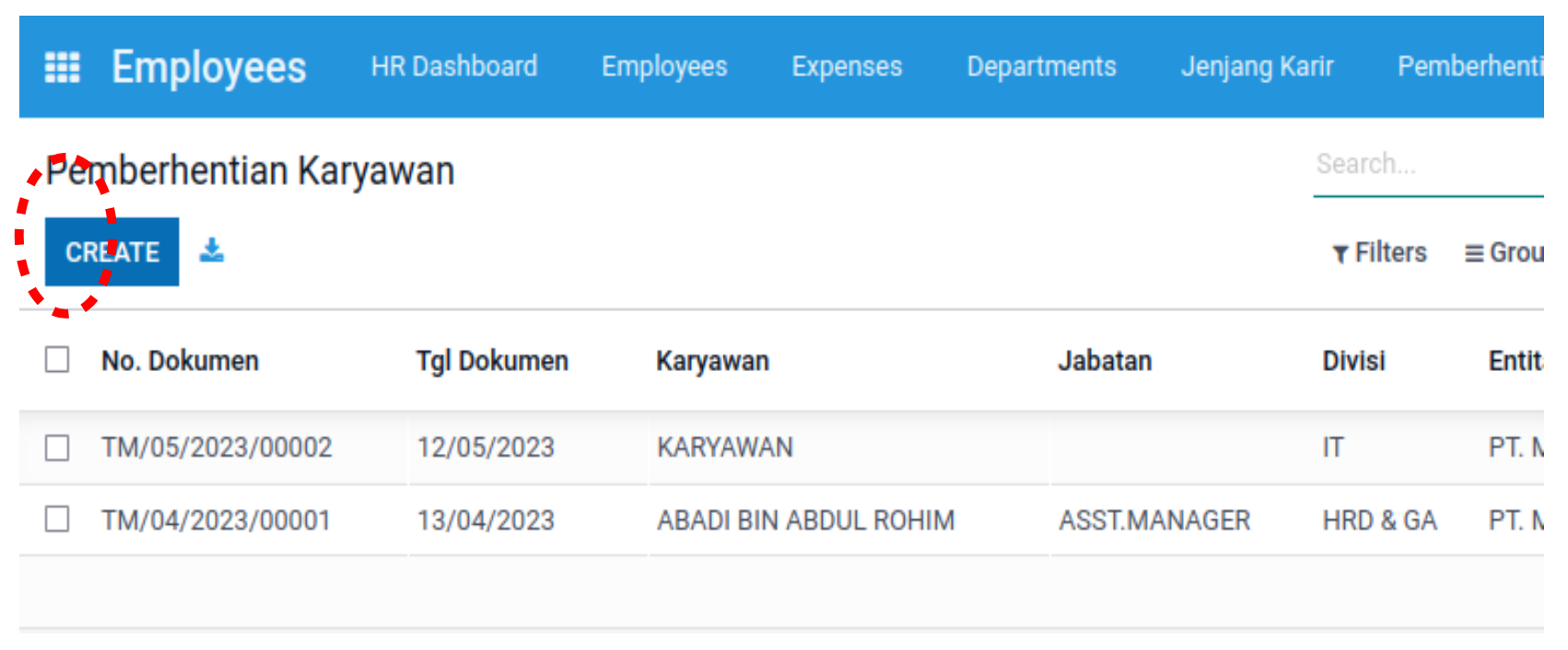Viewport: 1568px width, 650px height.
Task: Click in the Search field
Action: pos(1428,165)
